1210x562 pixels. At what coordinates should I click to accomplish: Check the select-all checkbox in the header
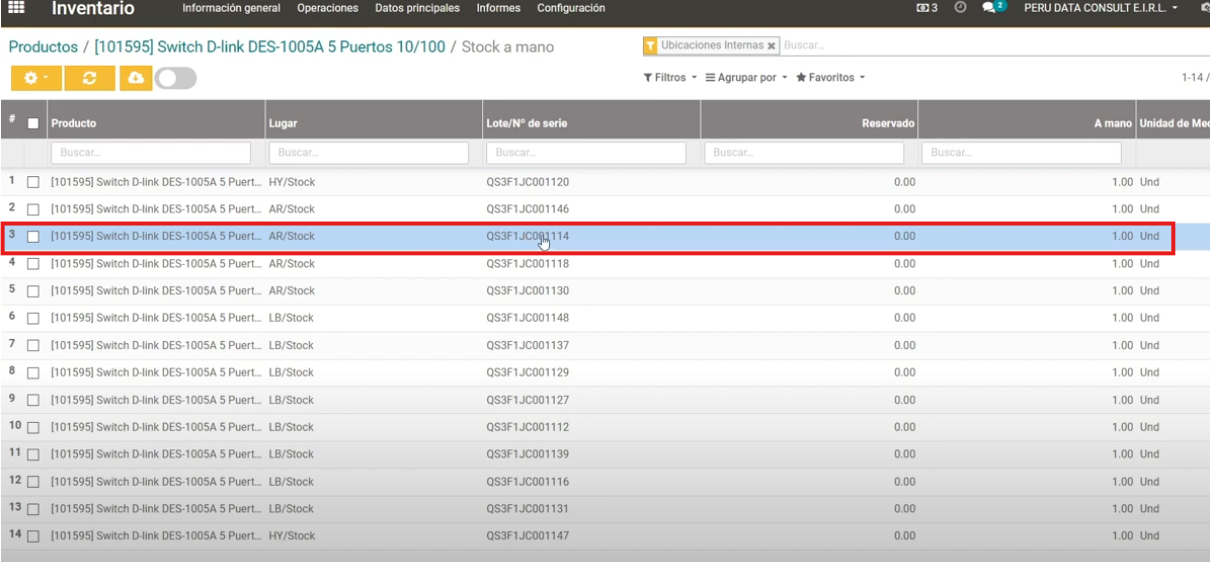point(33,124)
